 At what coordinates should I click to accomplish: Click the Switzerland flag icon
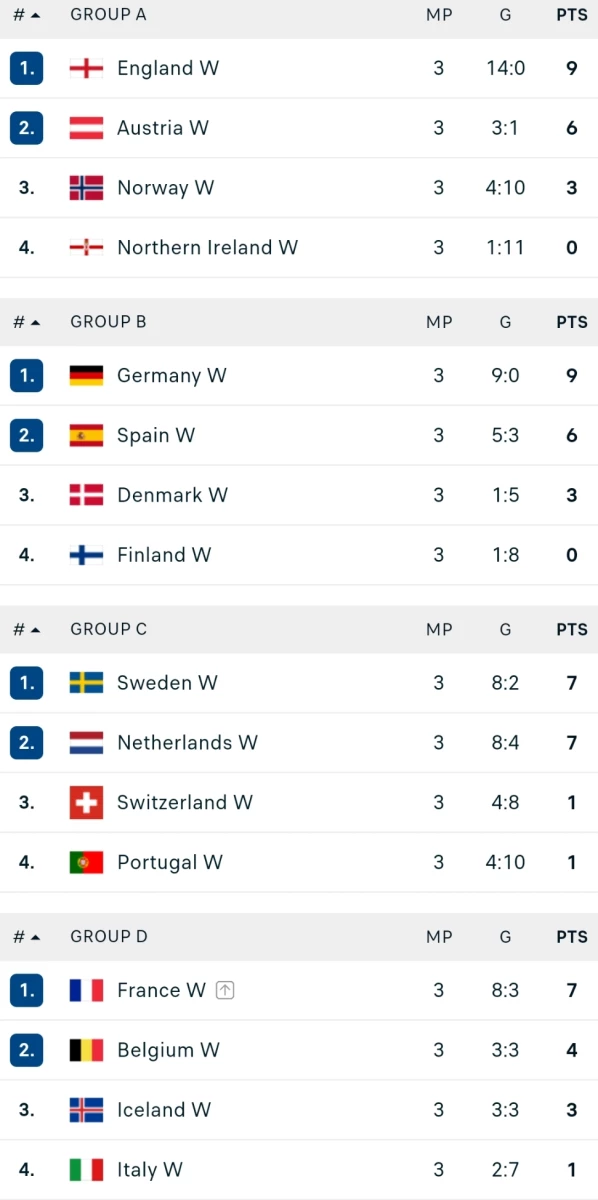(x=86, y=803)
